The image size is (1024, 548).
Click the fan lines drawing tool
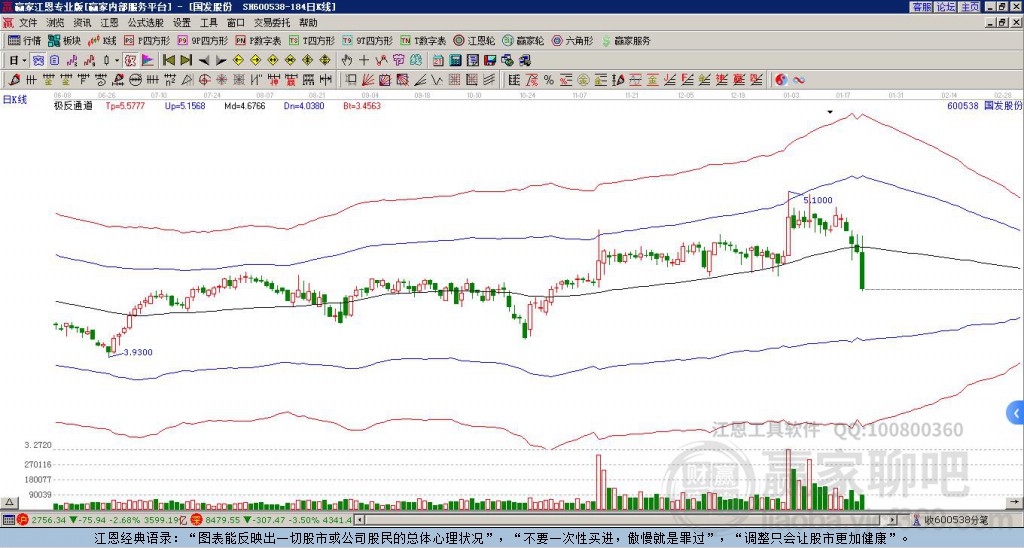(368, 80)
